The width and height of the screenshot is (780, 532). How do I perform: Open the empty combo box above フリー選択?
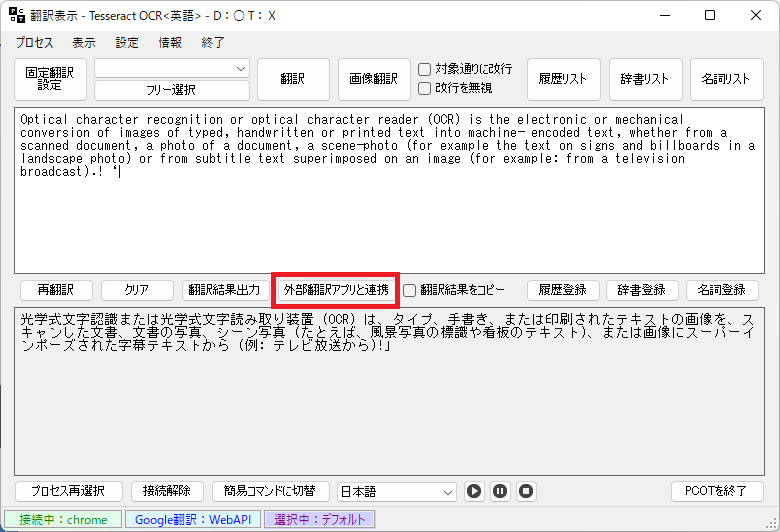pyautogui.click(x=172, y=69)
